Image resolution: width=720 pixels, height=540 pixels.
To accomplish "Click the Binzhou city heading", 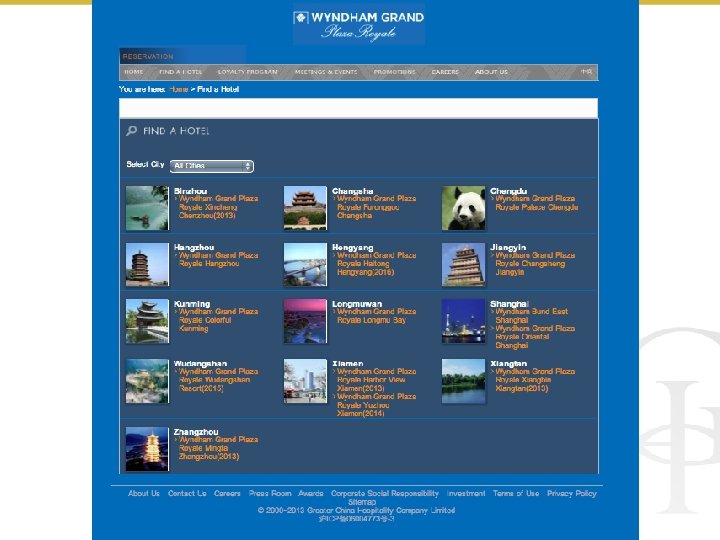I will [x=190, y=191].
